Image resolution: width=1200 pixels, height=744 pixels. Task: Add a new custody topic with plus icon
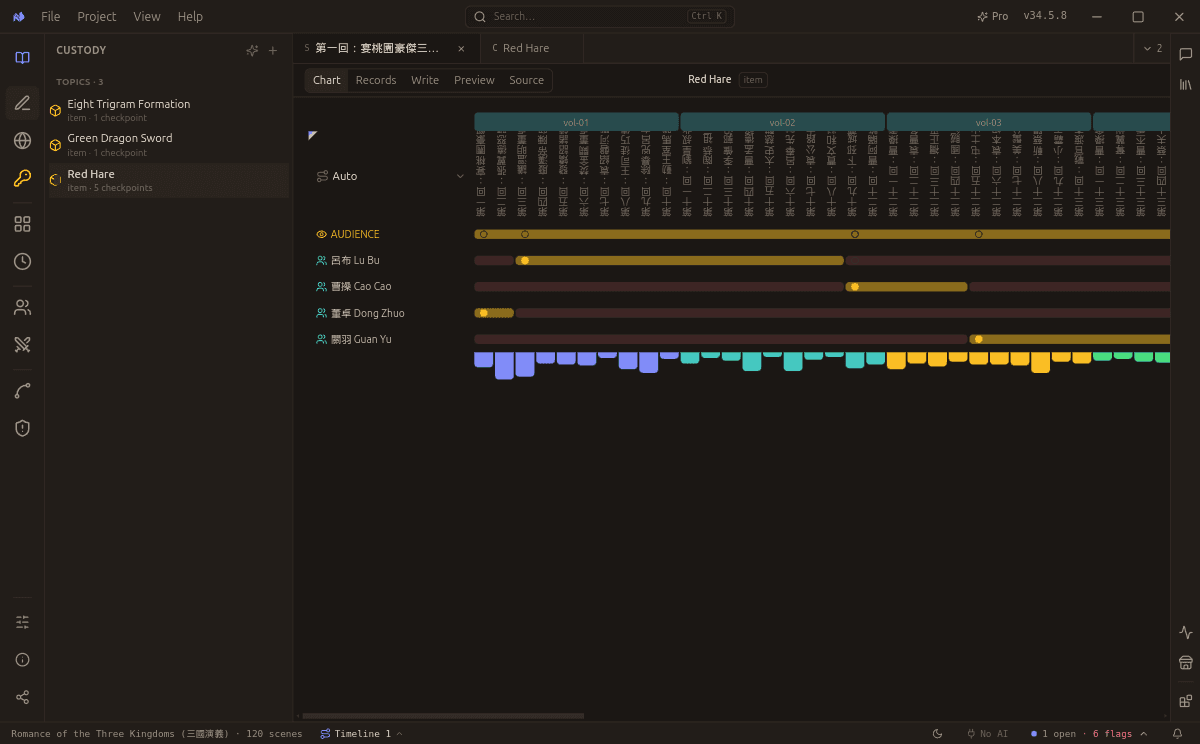tap(273, 50)
